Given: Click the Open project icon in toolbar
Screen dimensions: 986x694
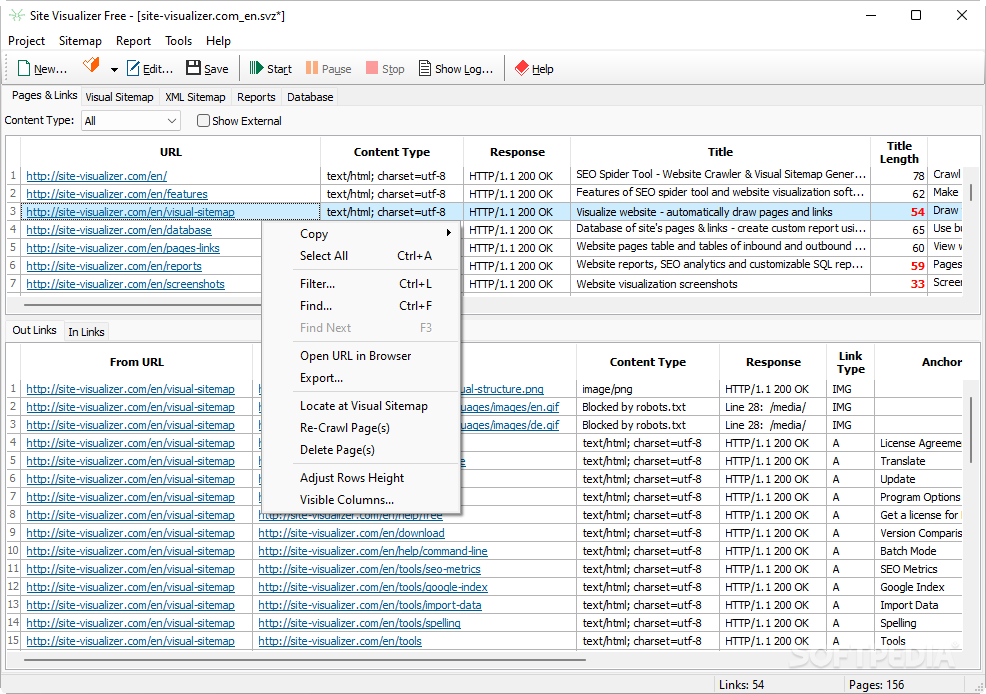Looking at the screenshot, I should tap(91, 65).
